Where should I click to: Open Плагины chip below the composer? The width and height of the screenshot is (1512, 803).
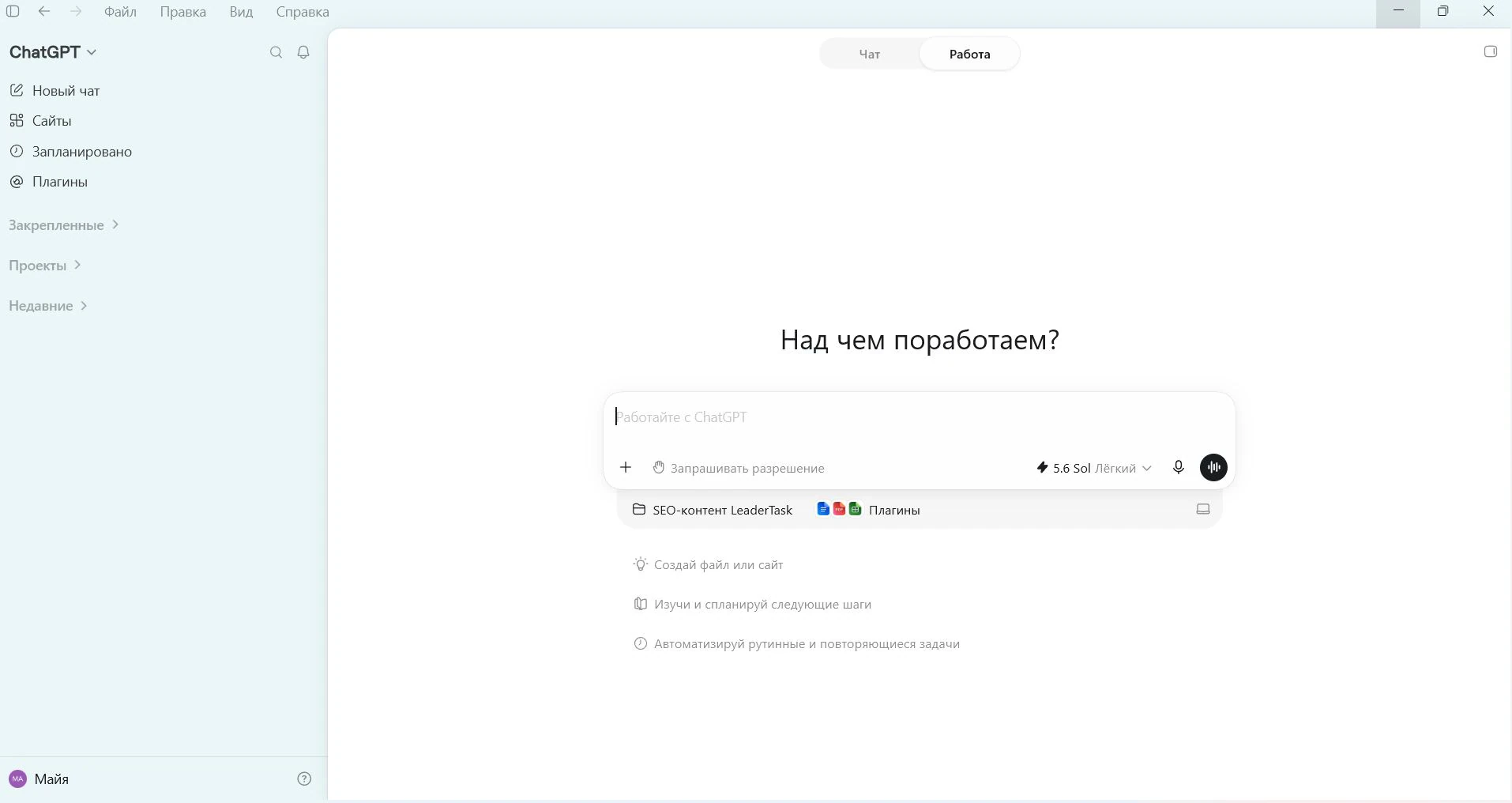(x=868, y=510)
